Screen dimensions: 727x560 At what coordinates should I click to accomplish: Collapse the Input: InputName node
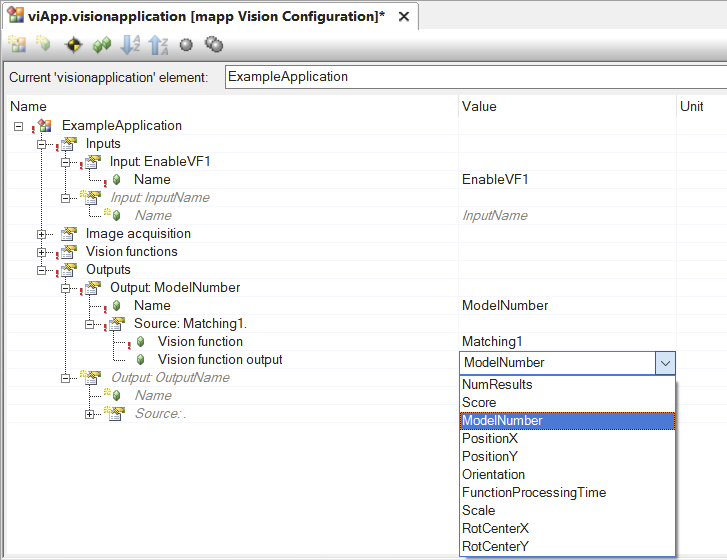[x=66, y=198]
